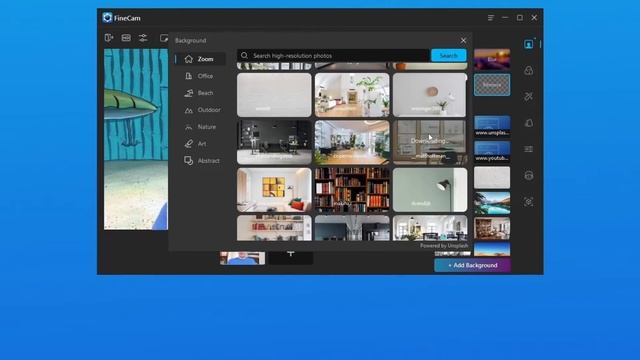Apply the Remove background option
This screenshot has width=640, height=360.
[x=492, y=85]
